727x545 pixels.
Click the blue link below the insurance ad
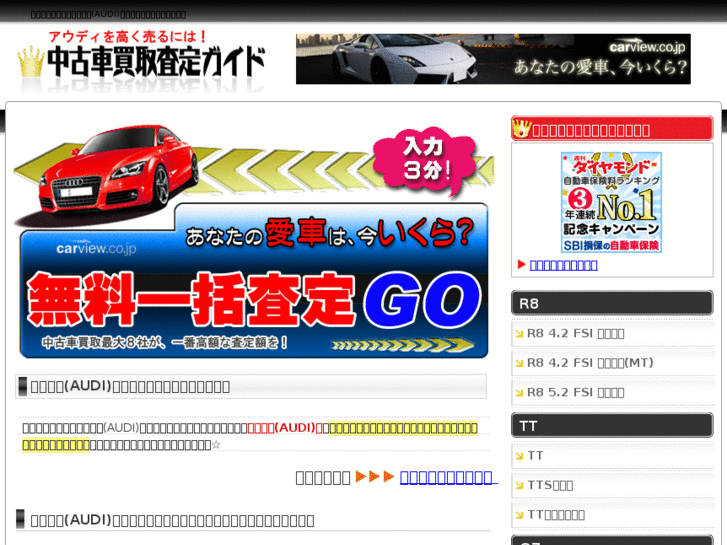tap(563, 265)
